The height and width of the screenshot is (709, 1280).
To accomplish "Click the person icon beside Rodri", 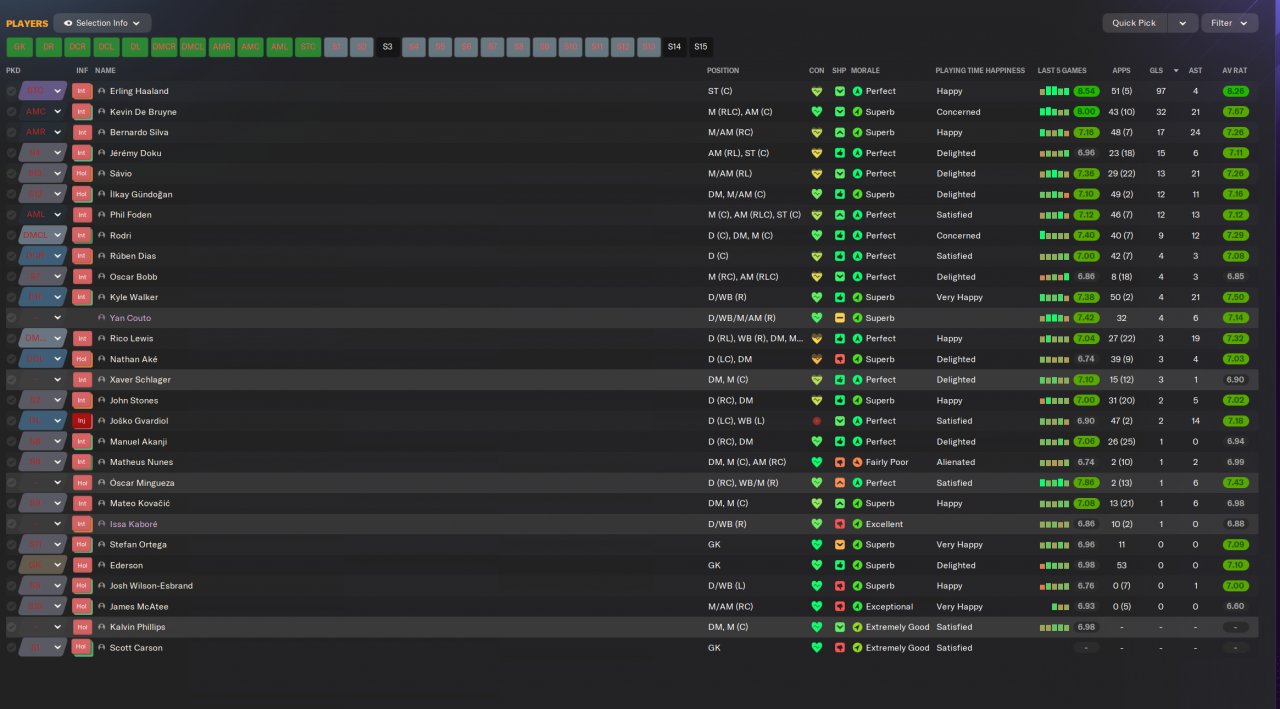I will 102,235.
